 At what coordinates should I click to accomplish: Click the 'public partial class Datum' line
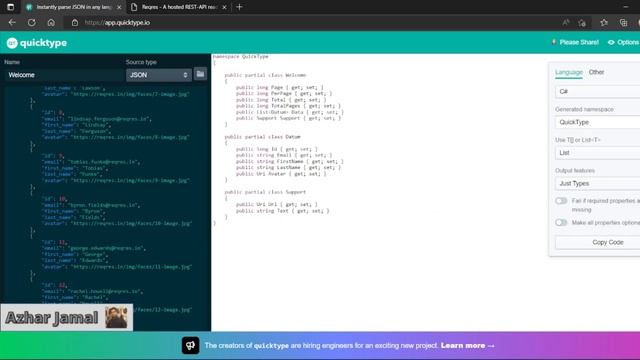pos(262,137)
